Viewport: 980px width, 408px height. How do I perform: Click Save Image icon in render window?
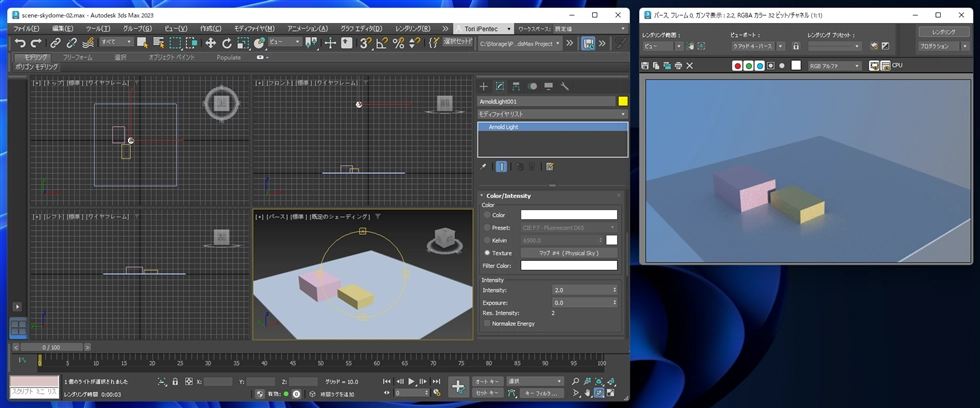click(x=645, y=66)
